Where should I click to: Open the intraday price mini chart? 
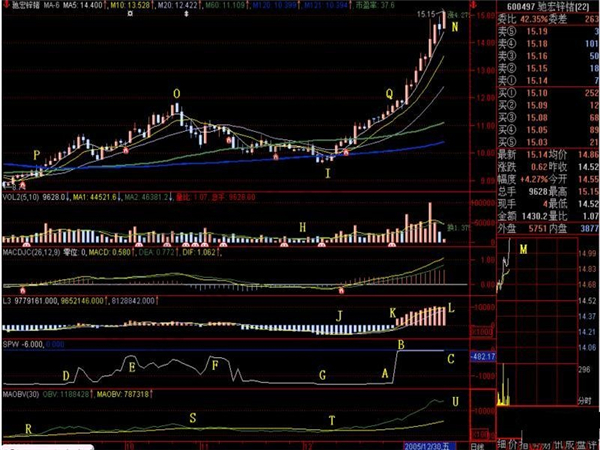pyautogui.click(x=537, y=298)
